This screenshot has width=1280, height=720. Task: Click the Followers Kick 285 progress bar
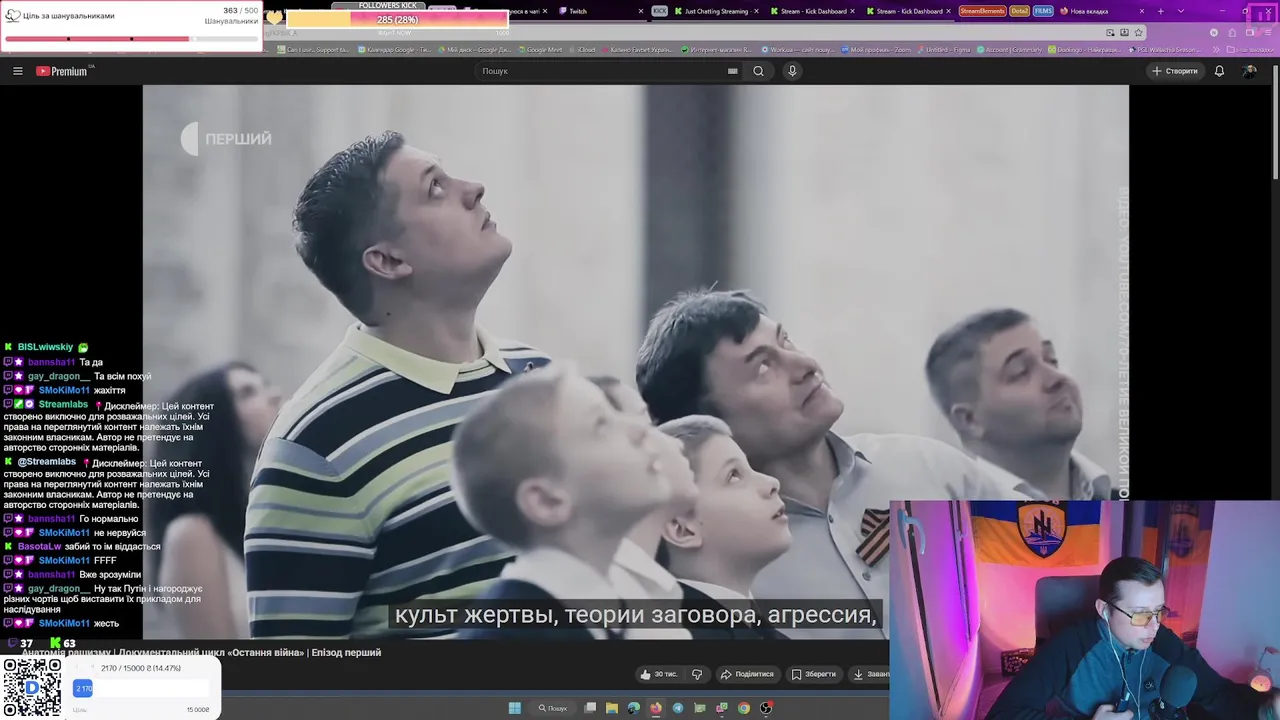click(397, 20)
